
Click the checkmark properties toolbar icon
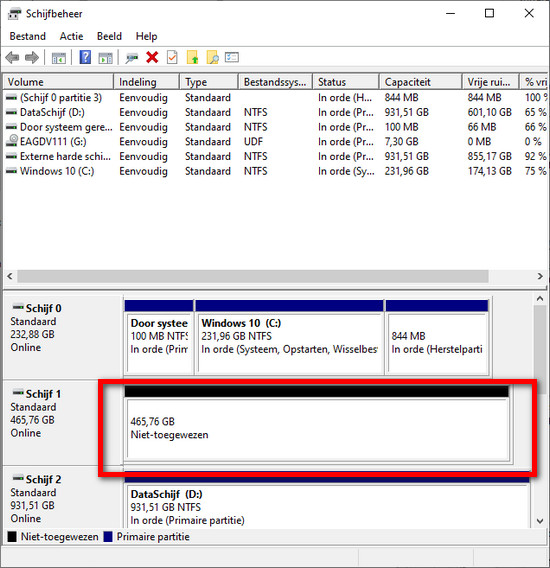coord(172,58)
